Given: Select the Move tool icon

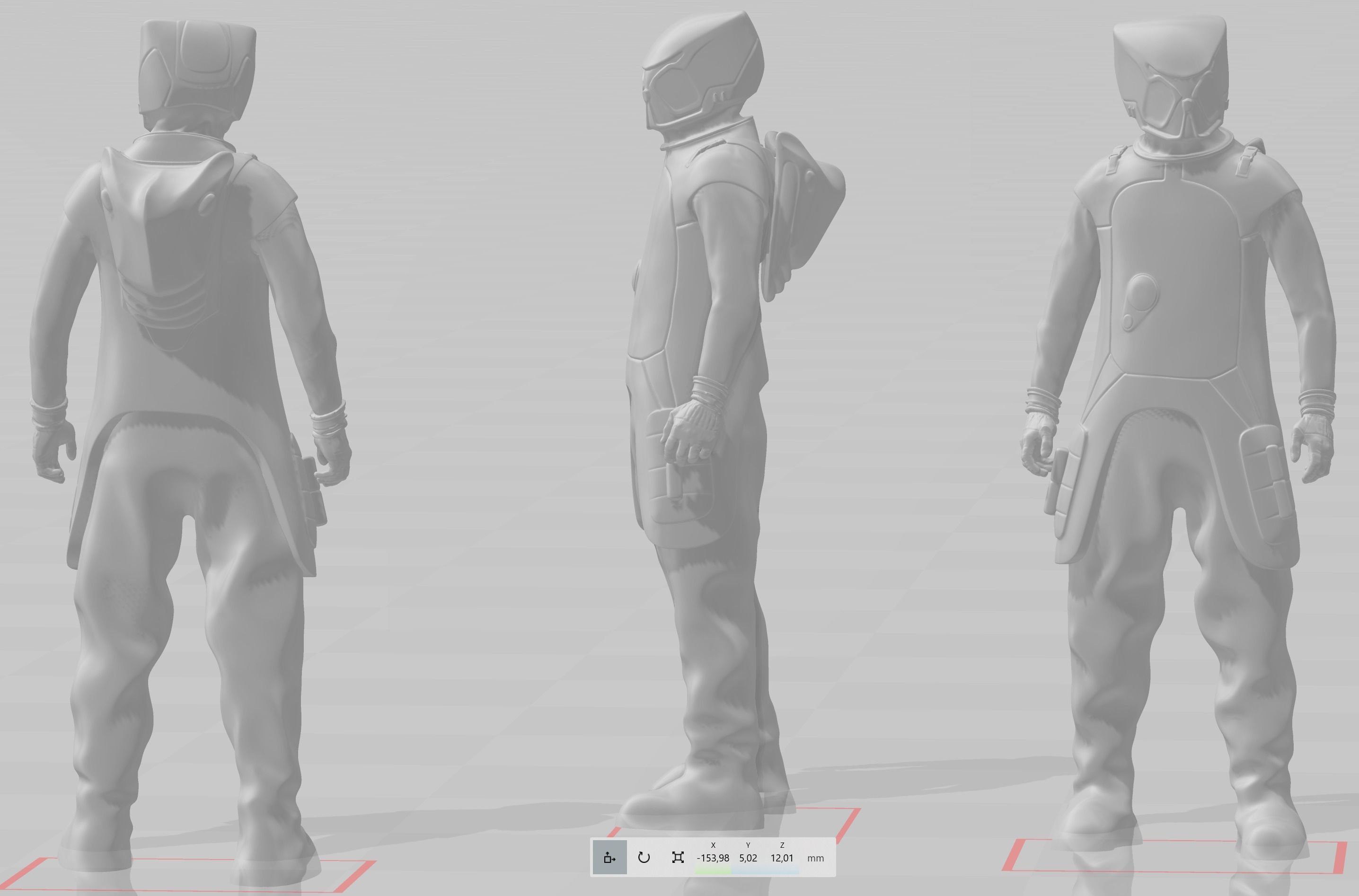Looking at the screenshot, I should (x=609, y=857).
